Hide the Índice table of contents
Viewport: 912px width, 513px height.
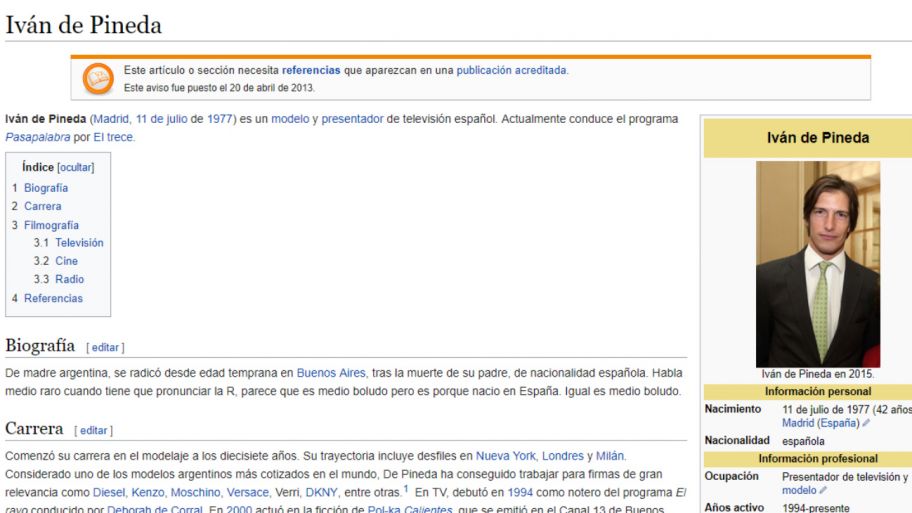[75, 167]
